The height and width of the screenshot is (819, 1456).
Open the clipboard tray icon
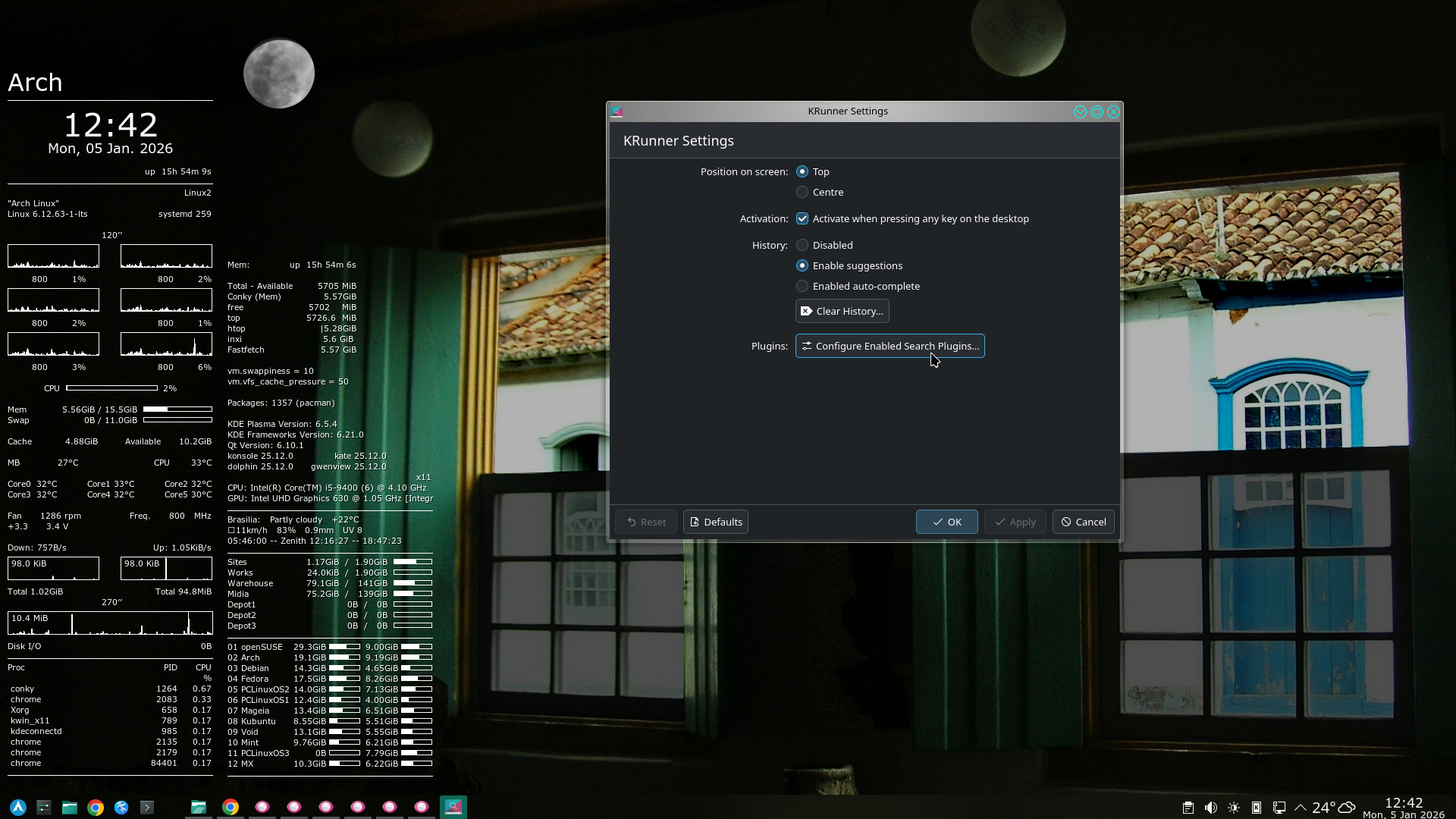(x=1188, y=808)
